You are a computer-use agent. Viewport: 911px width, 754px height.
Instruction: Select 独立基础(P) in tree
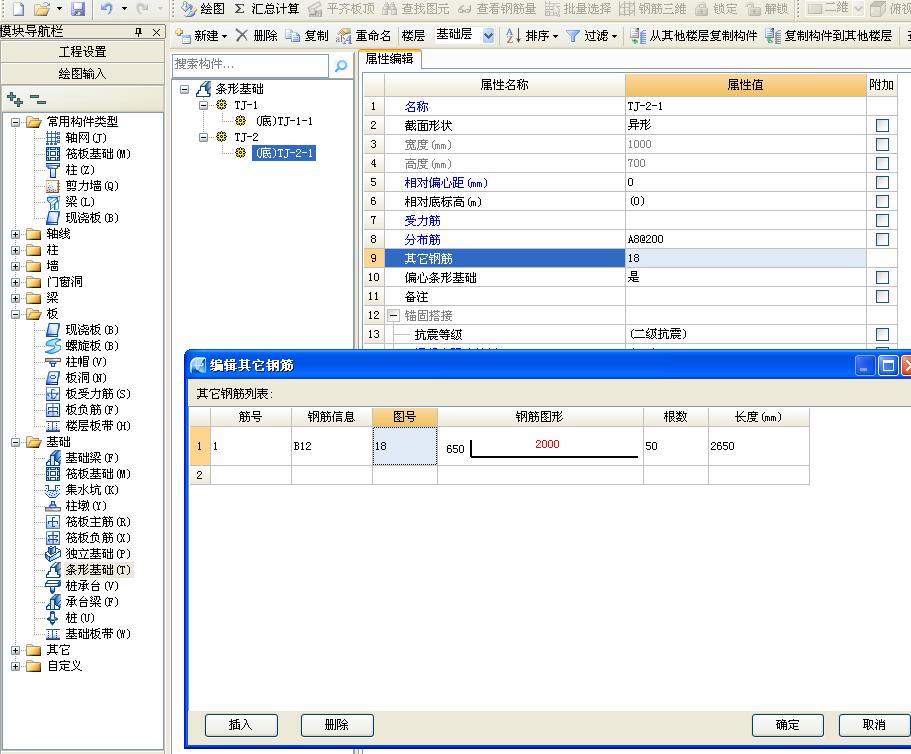coord(98,554)
